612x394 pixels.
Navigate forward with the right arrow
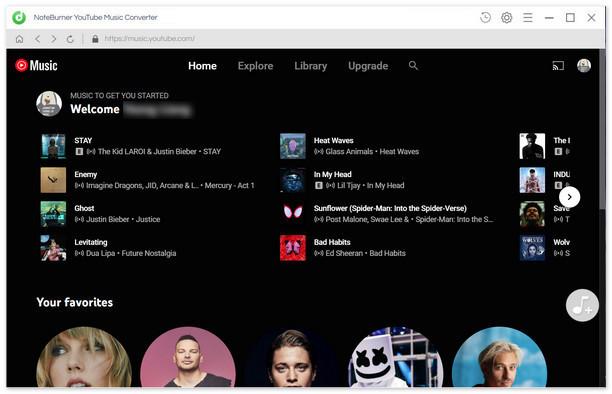tap(53, 39)
